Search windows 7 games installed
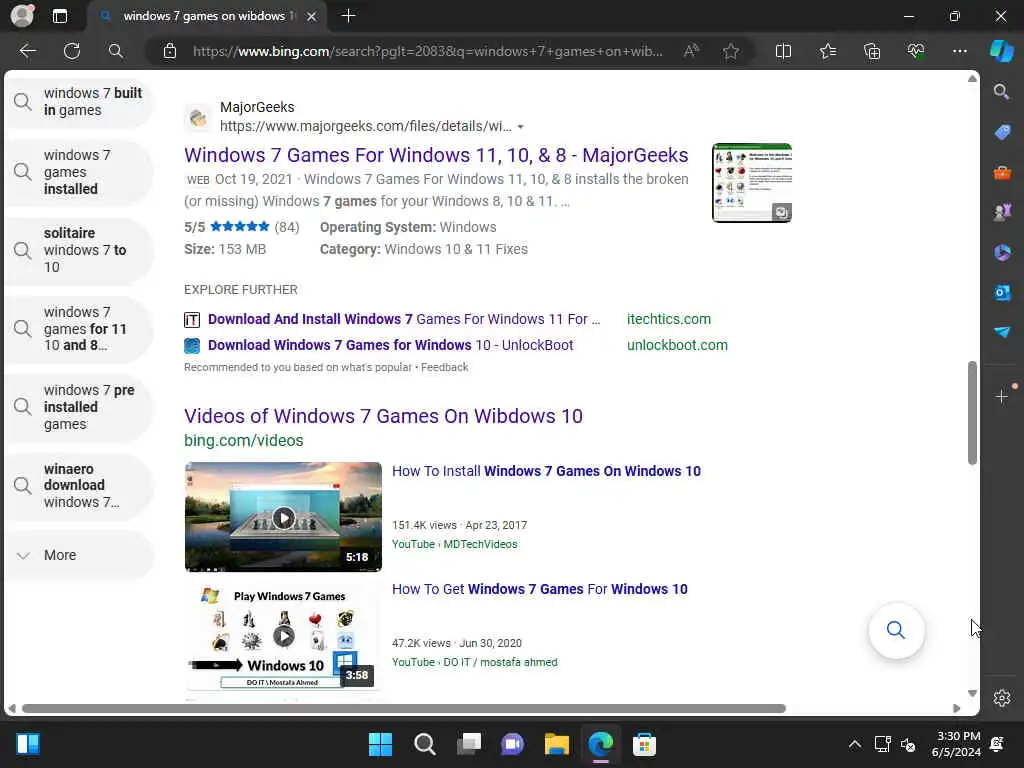The height and width of the screenshot is (768, 1024). tap(78, 172)
